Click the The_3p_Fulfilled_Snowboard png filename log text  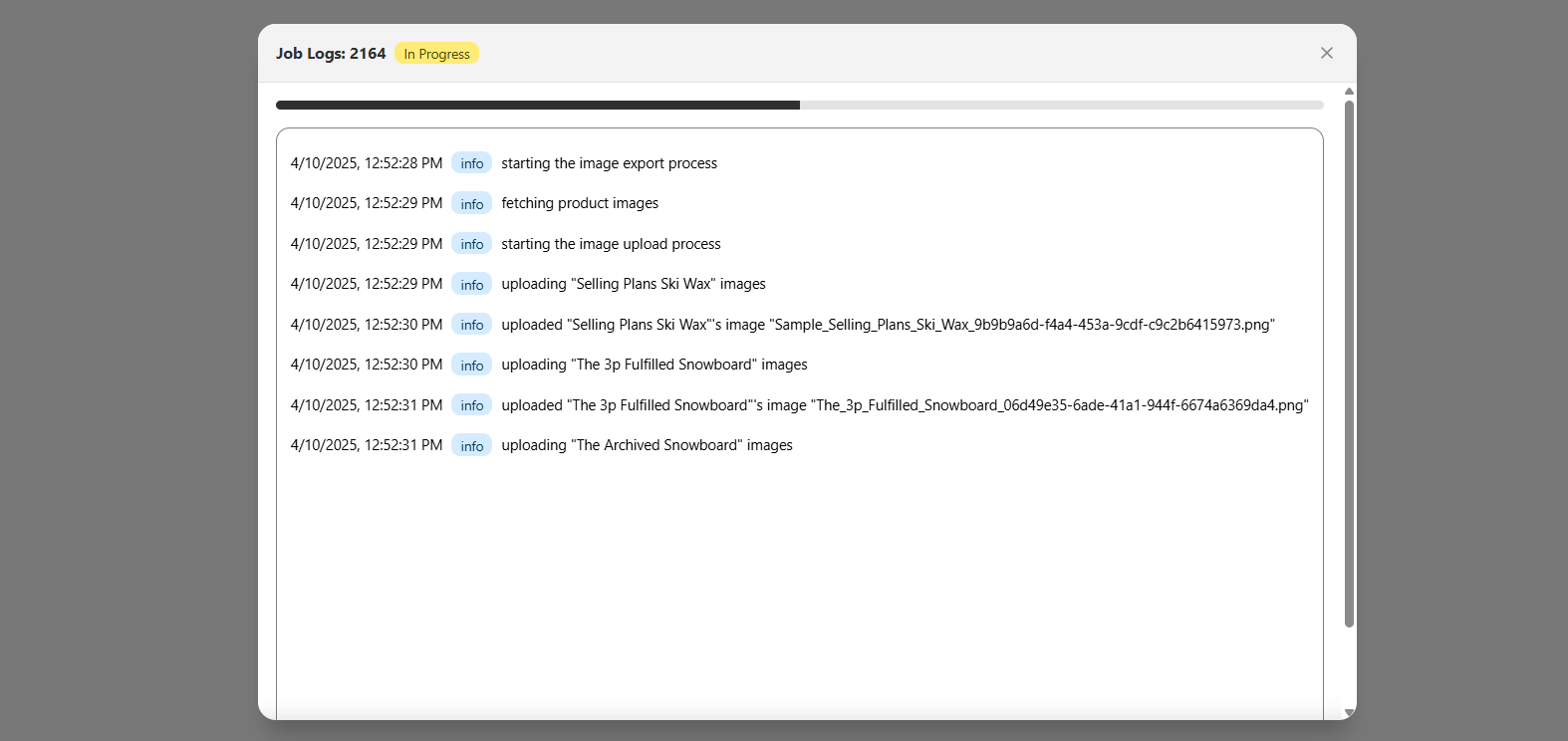(1060, 405)
